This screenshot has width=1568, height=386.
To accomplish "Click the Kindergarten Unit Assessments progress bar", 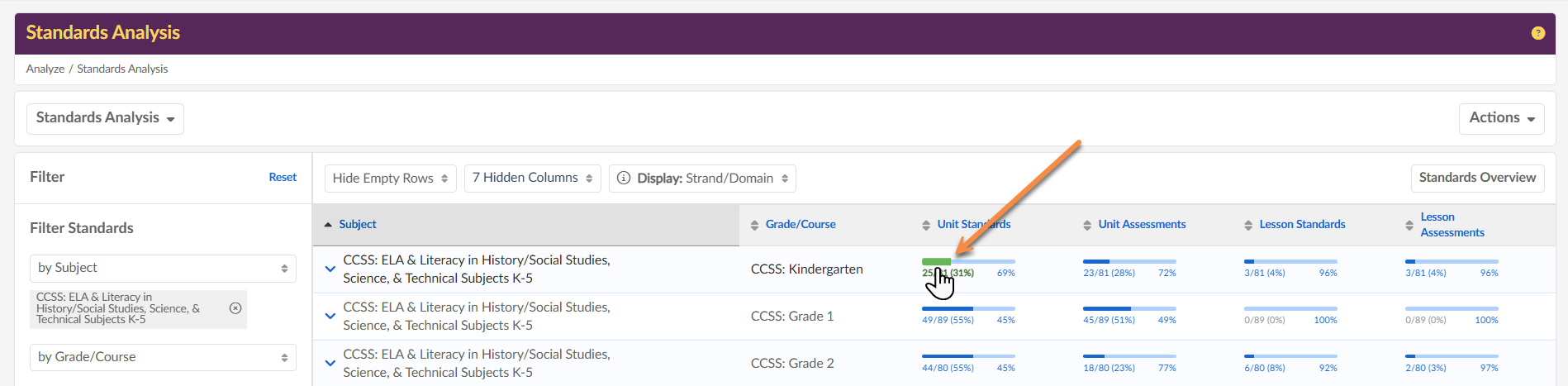I will click(x=1128, y=262).
